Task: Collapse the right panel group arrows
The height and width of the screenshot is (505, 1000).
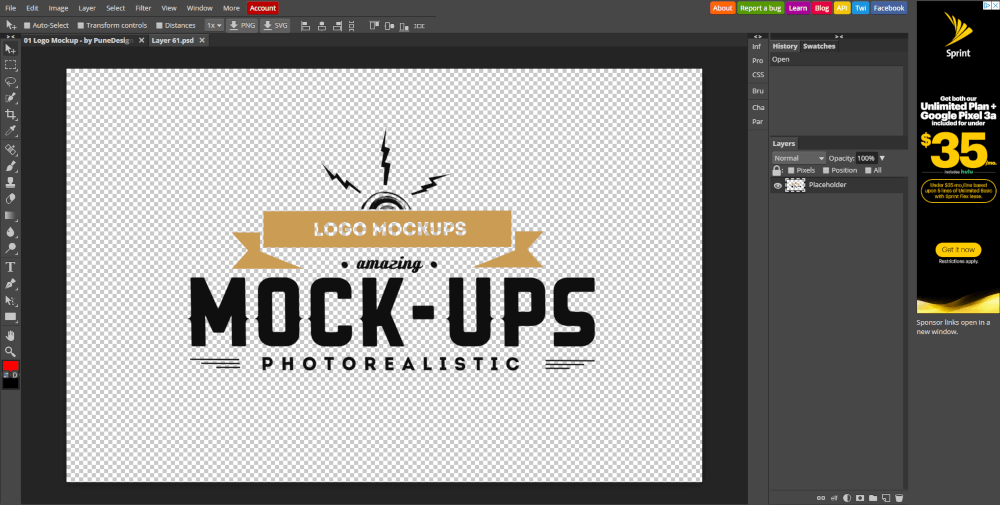Action: click(839, 36)
